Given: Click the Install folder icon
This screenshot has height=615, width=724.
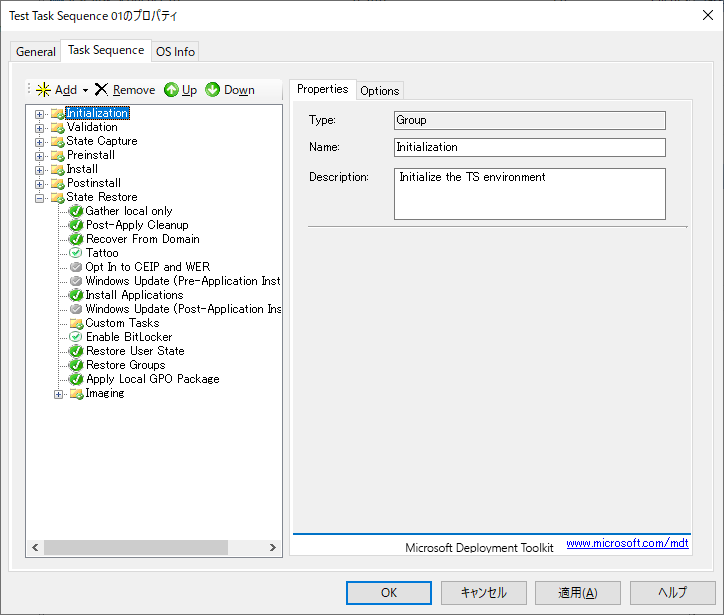Looking at the screenshot, I should tap(58, 170).
